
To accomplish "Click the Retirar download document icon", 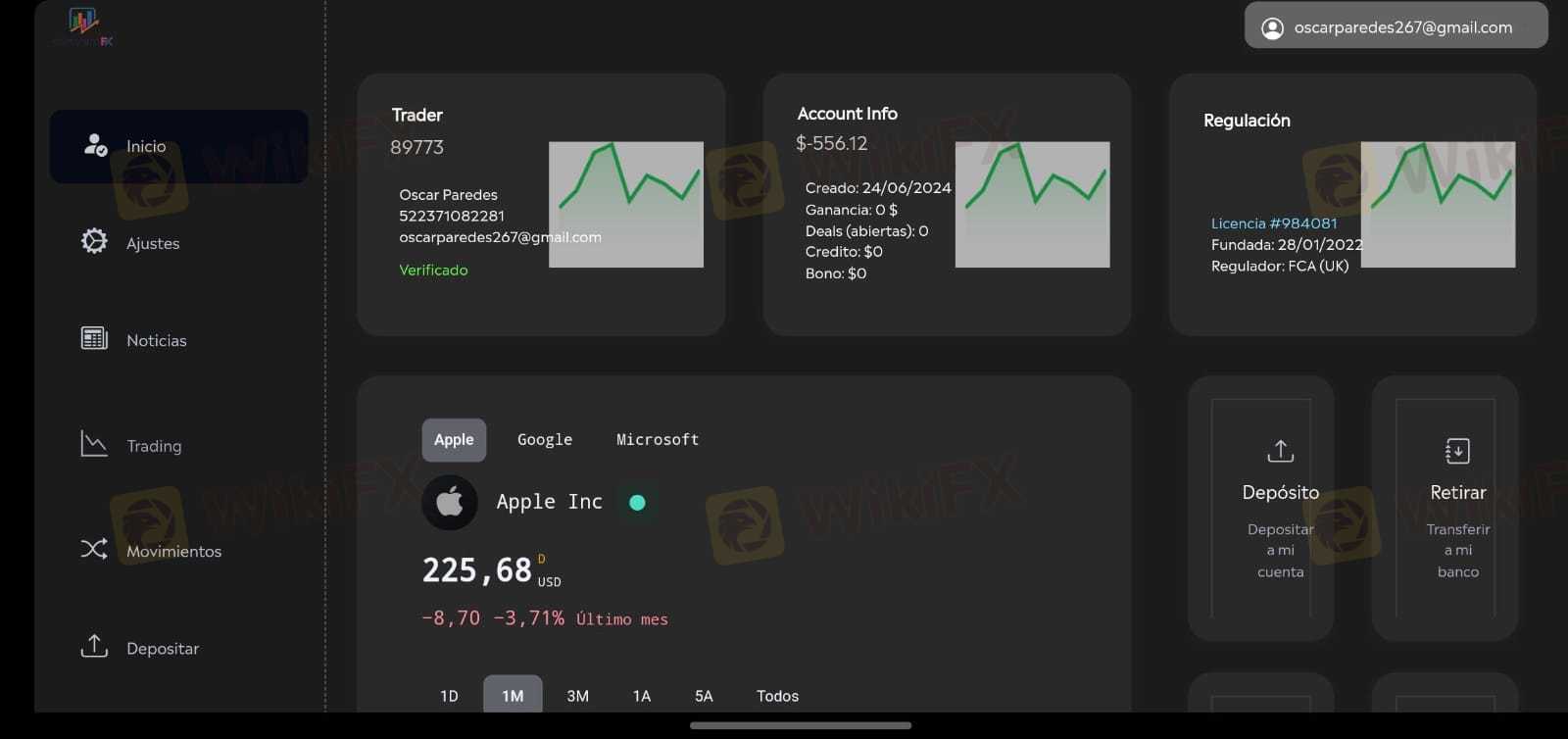I will 1457,451.
